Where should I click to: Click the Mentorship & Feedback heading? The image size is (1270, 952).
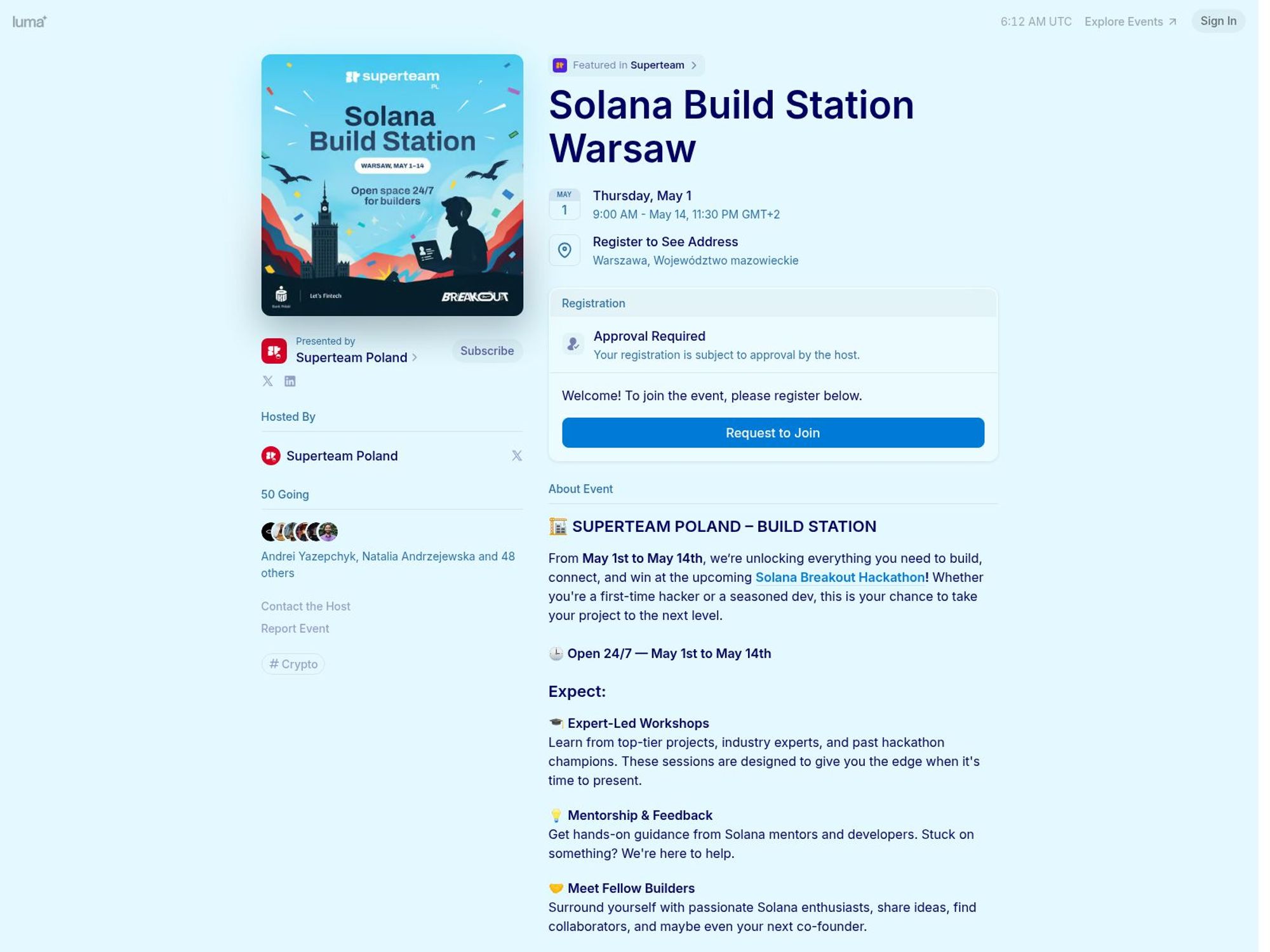point(639,816)
